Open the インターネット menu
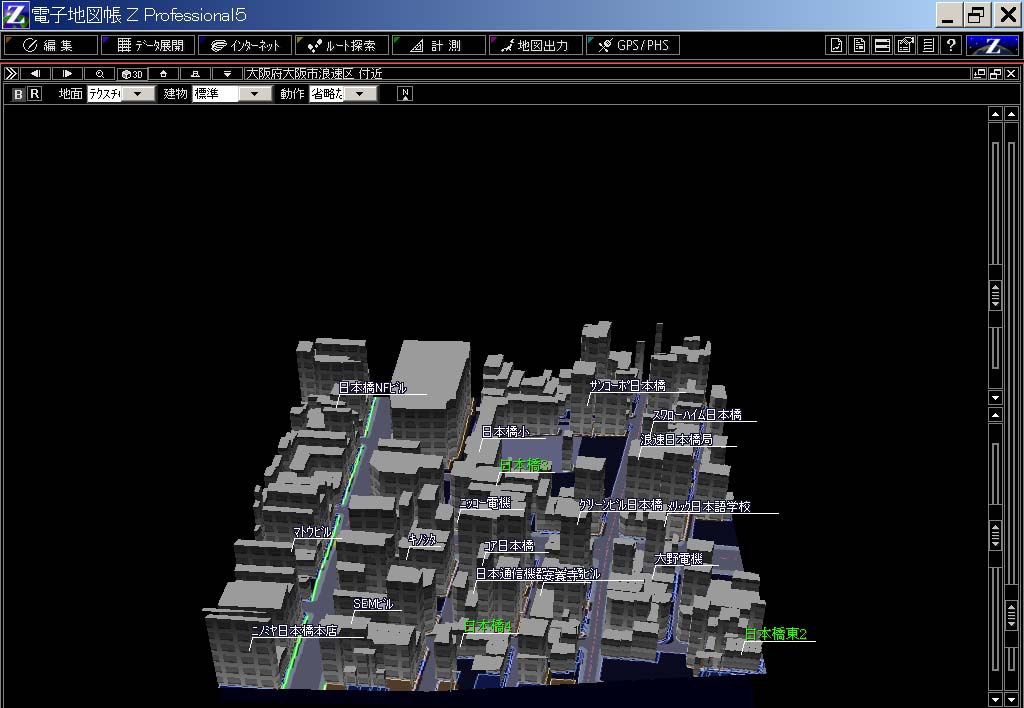Image resolution: width=1024 pixels, height=708 pixels. point(245,45)
